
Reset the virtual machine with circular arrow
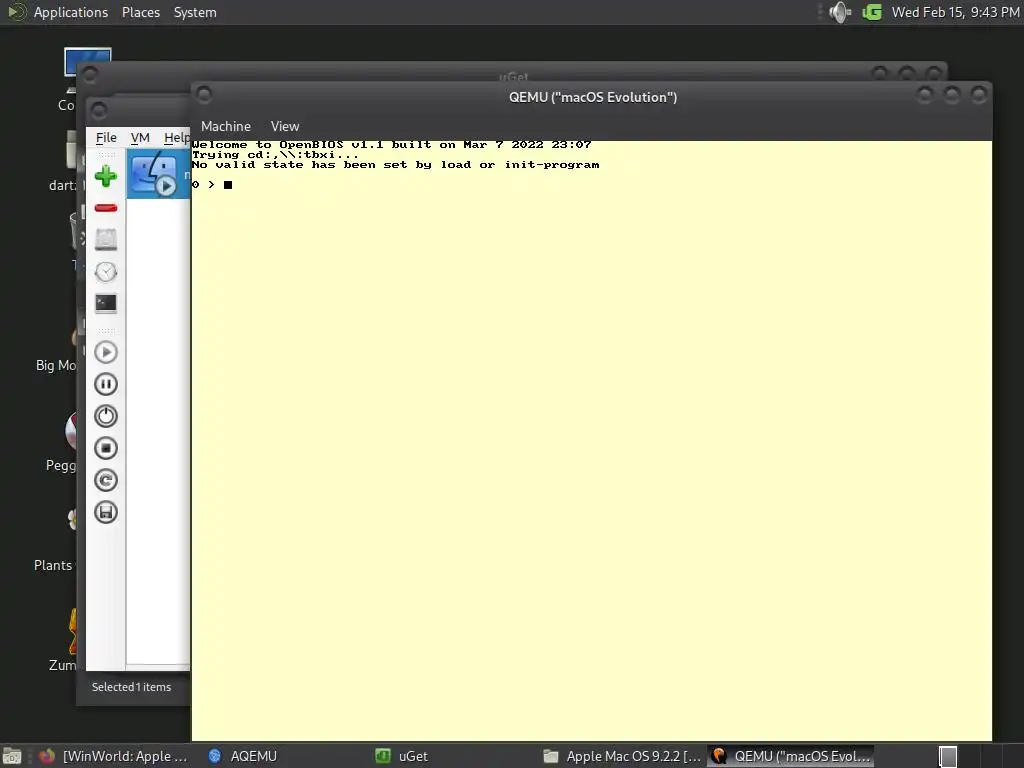pyautogui.click(x=106, y=481)
